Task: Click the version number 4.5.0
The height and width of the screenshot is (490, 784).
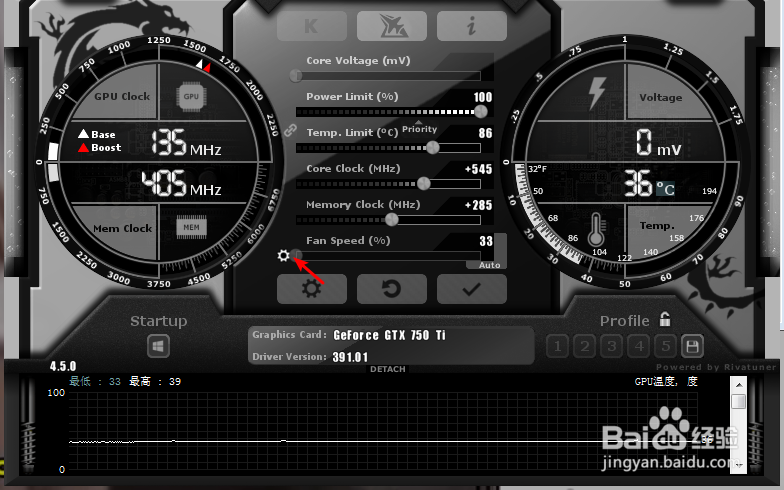Action: pyautogui.click(x=63, y=366)
